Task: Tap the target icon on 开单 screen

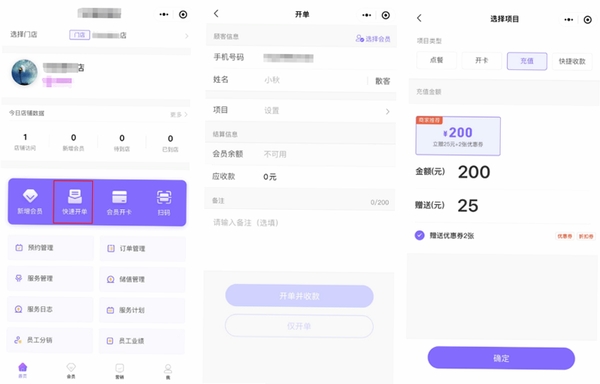Action: tap(386, 15)
